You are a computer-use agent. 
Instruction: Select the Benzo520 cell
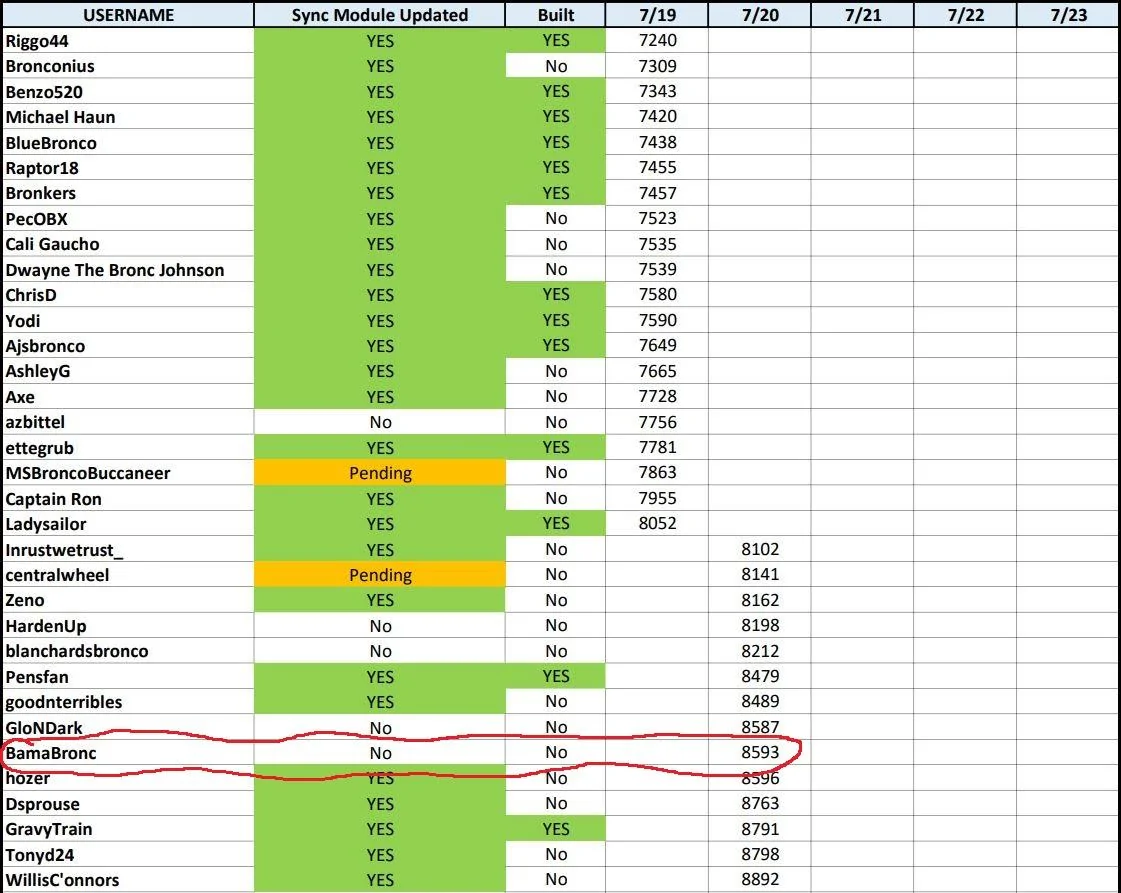pos(128,92)
